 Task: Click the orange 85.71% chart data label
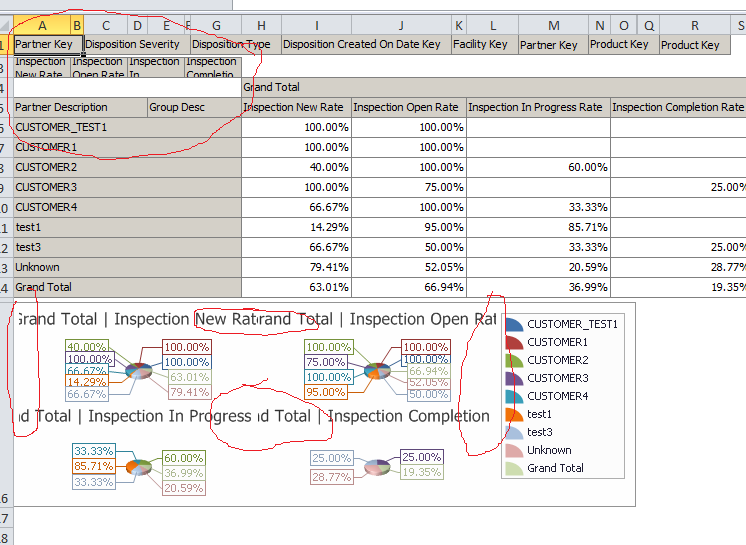[x=94, y=466]
